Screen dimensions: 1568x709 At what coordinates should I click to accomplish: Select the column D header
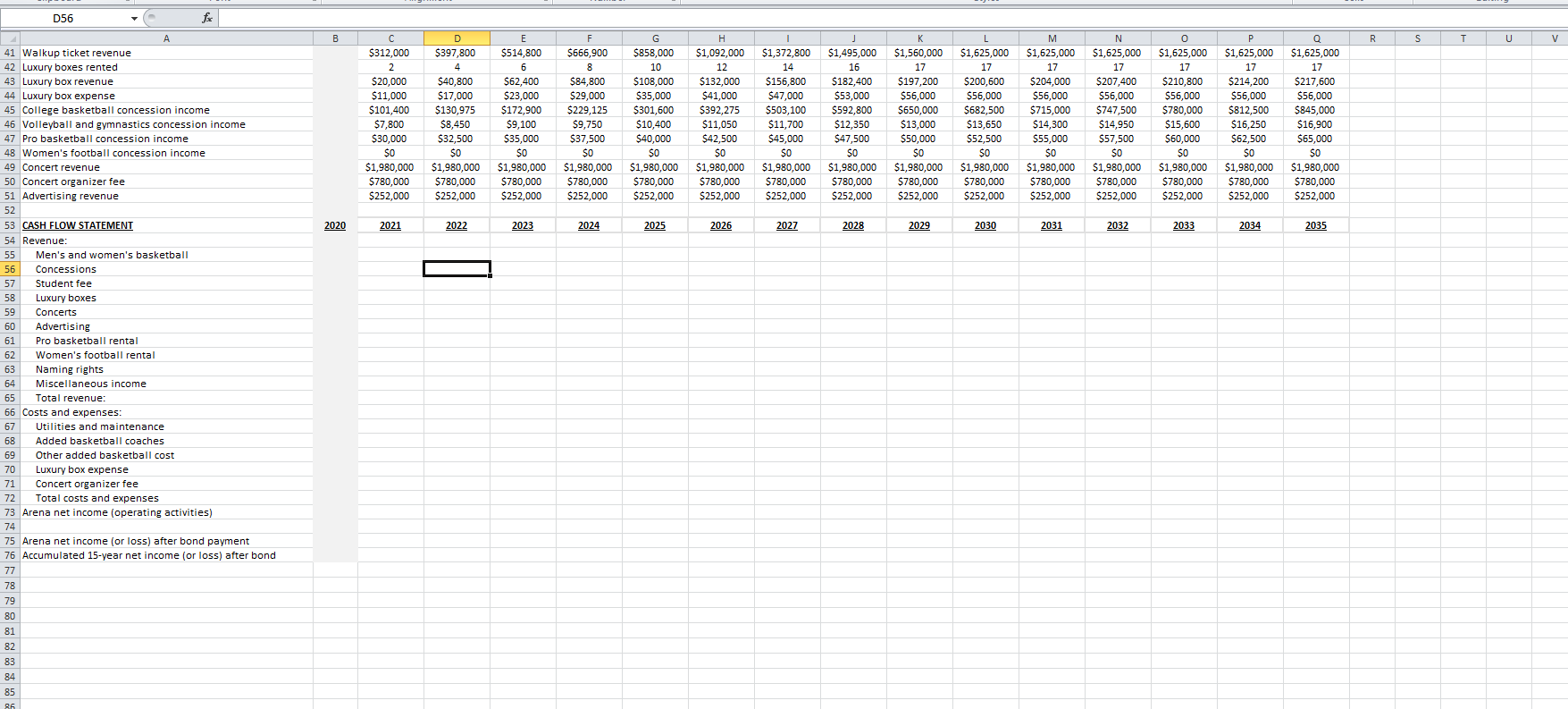click(457, 38)
